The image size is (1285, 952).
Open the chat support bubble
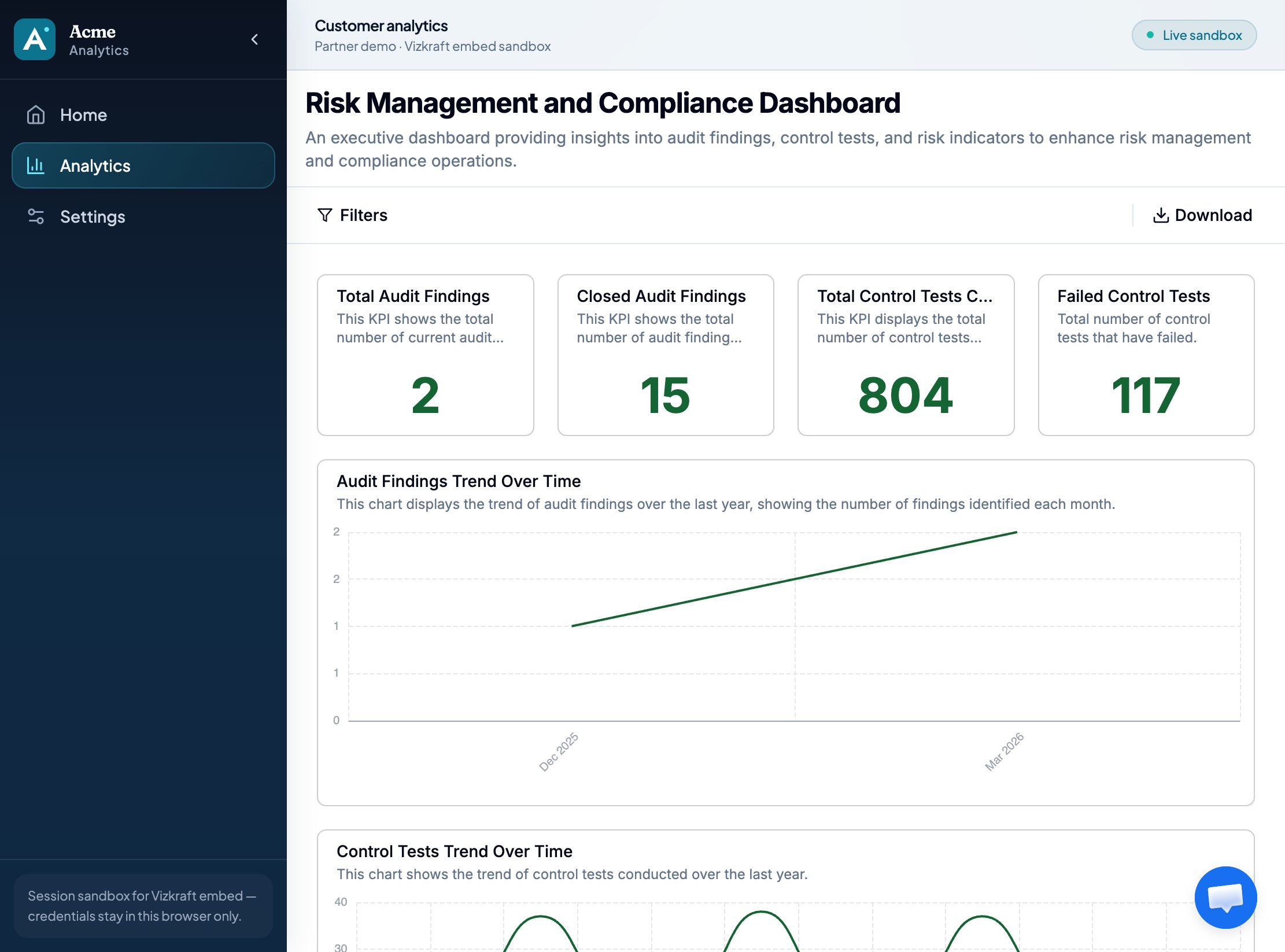(1225, 897)
